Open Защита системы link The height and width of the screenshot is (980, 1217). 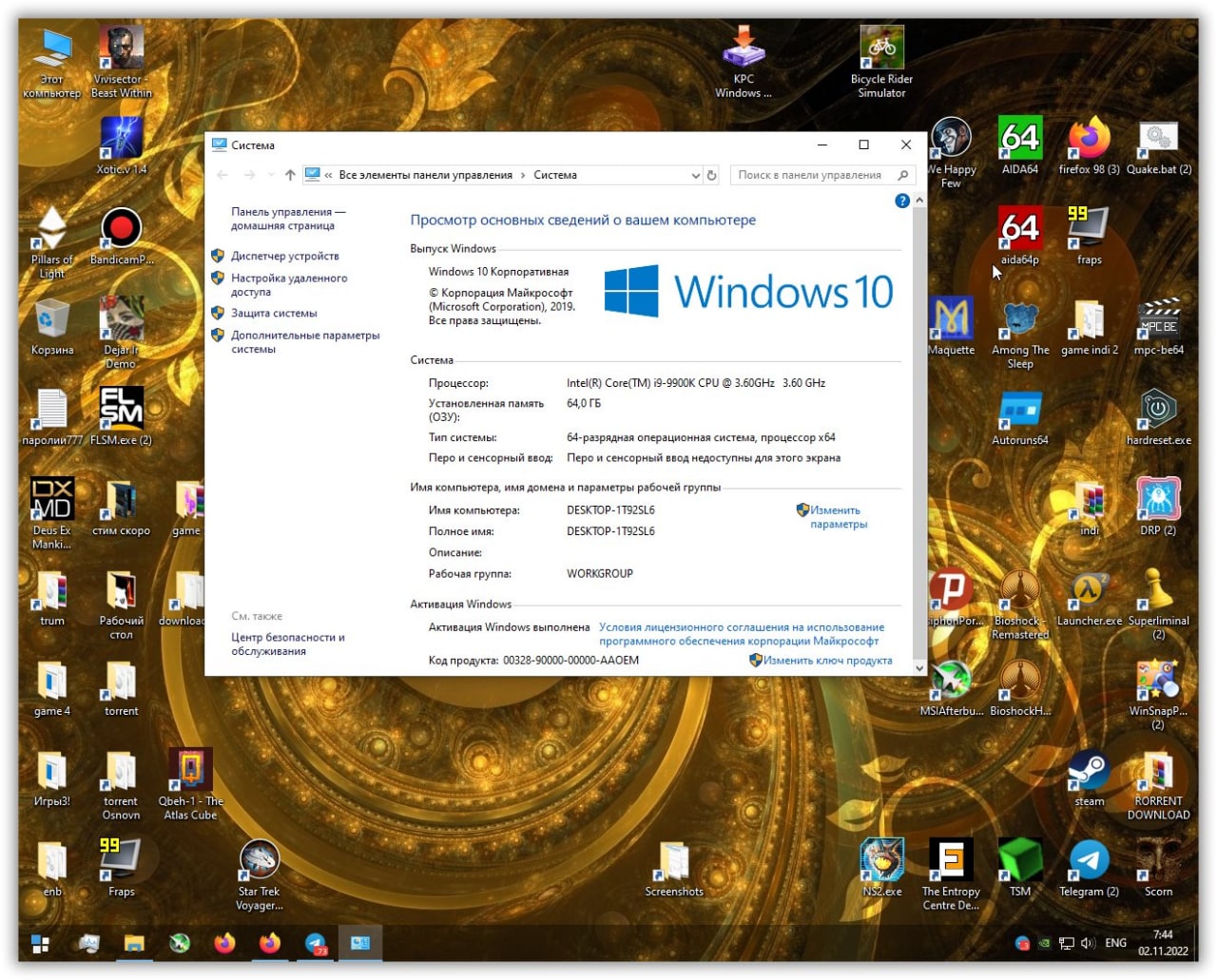click(274, 313)
